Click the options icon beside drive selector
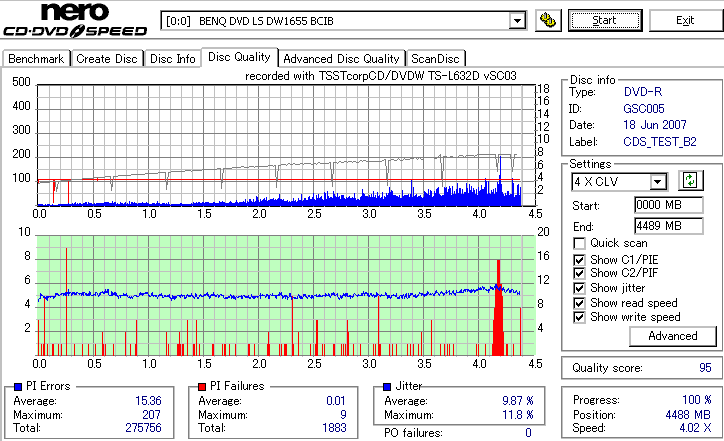Viewport: 724px width, 441px height. 548,20
